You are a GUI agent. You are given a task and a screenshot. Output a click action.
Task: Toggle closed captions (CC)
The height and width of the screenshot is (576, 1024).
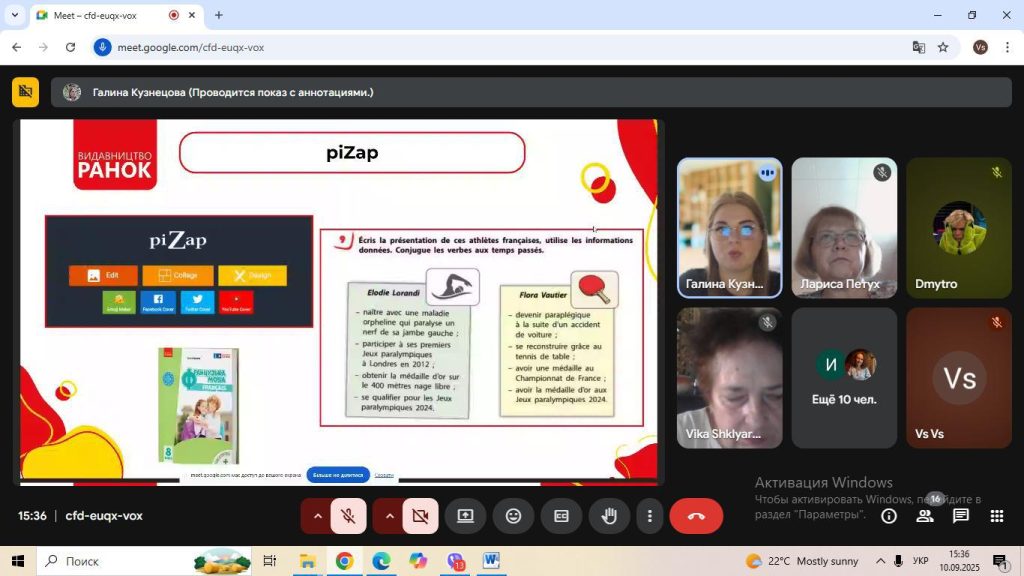point(561,516)
